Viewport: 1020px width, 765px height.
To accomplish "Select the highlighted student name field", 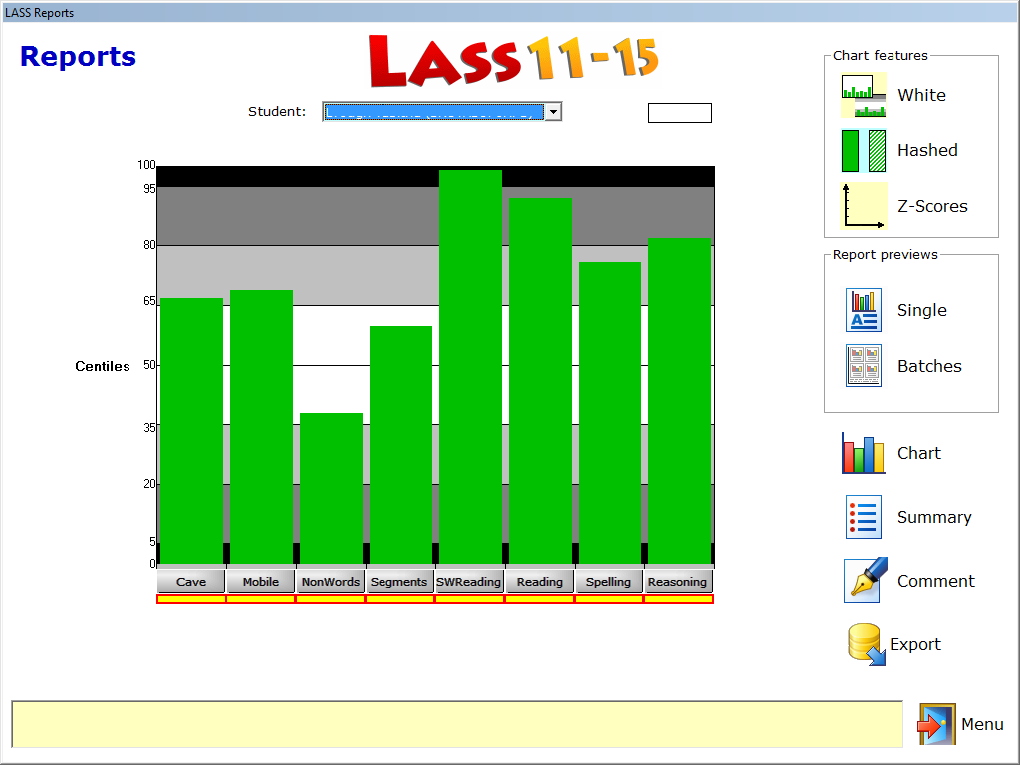I will point(434,112).
